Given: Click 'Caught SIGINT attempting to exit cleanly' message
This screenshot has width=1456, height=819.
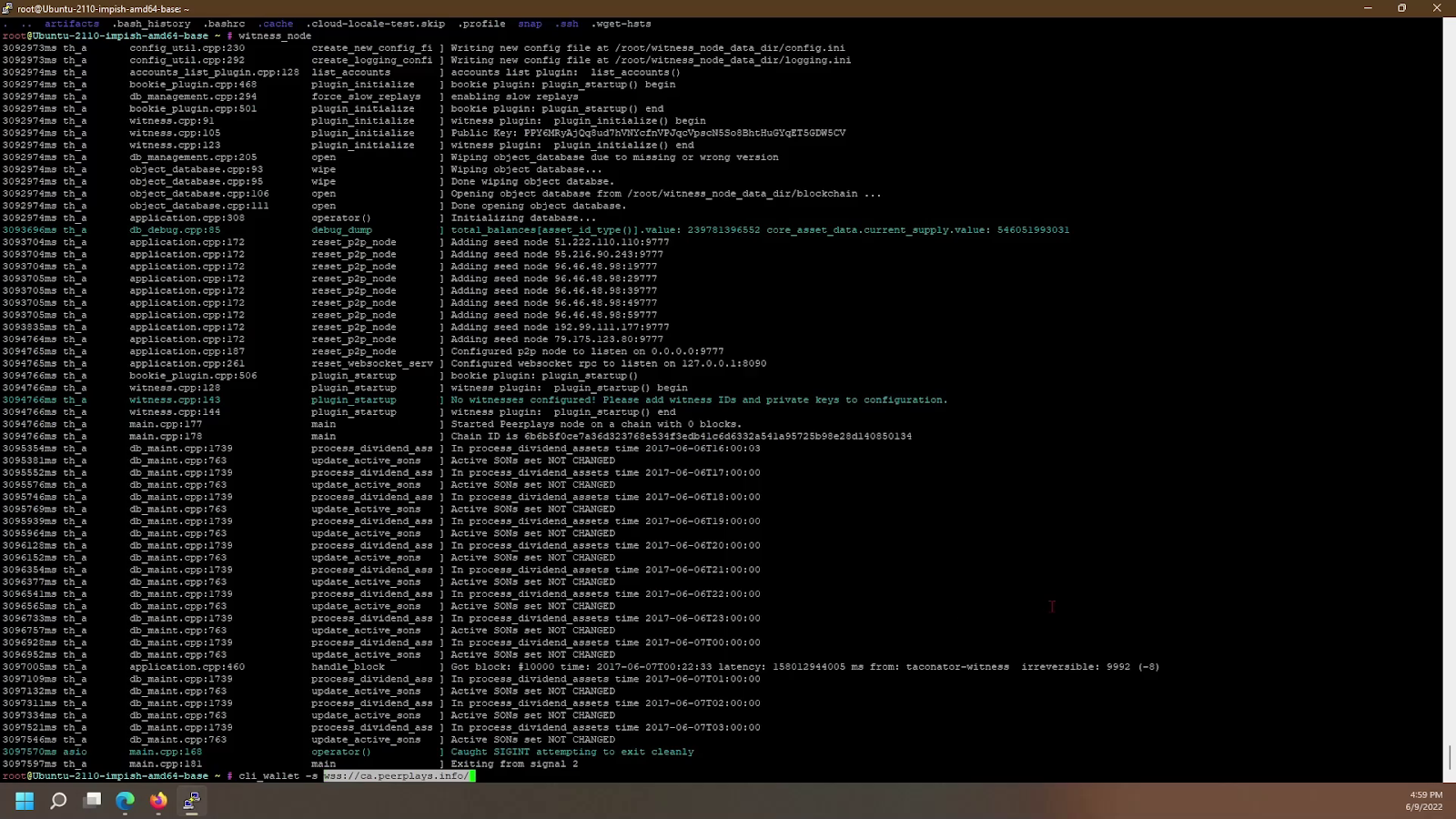Looking at the screenshot, I should coord(572,753).
